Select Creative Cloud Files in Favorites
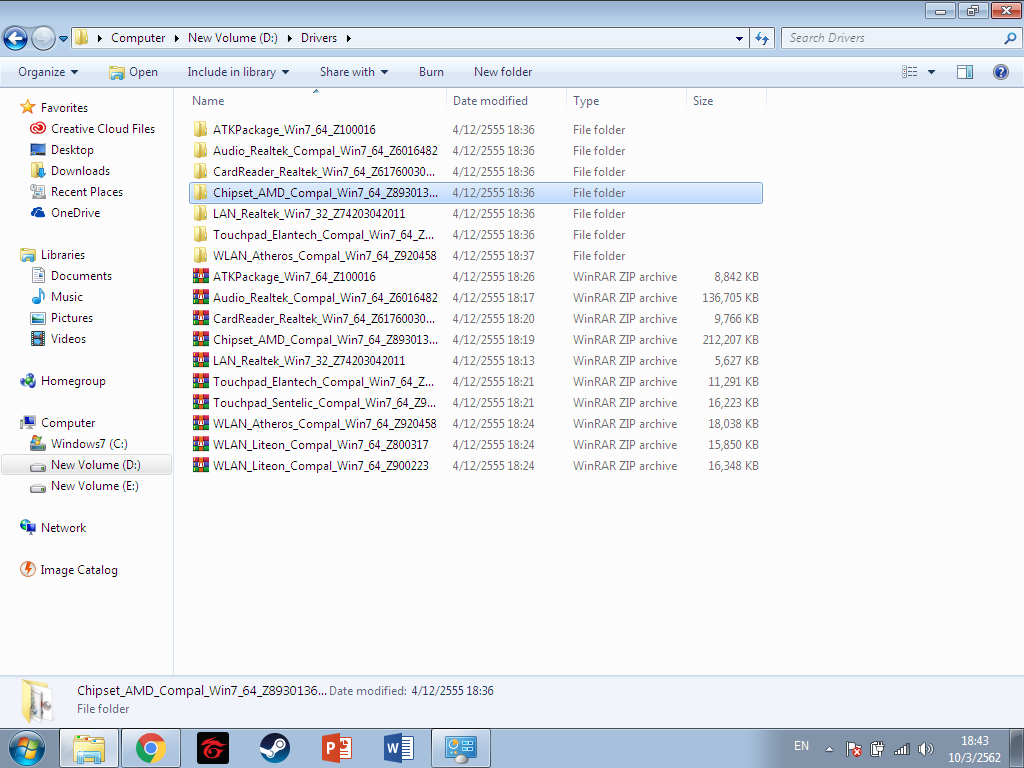The width and height of the screenshot is (1024, 768). pos(92,129)
